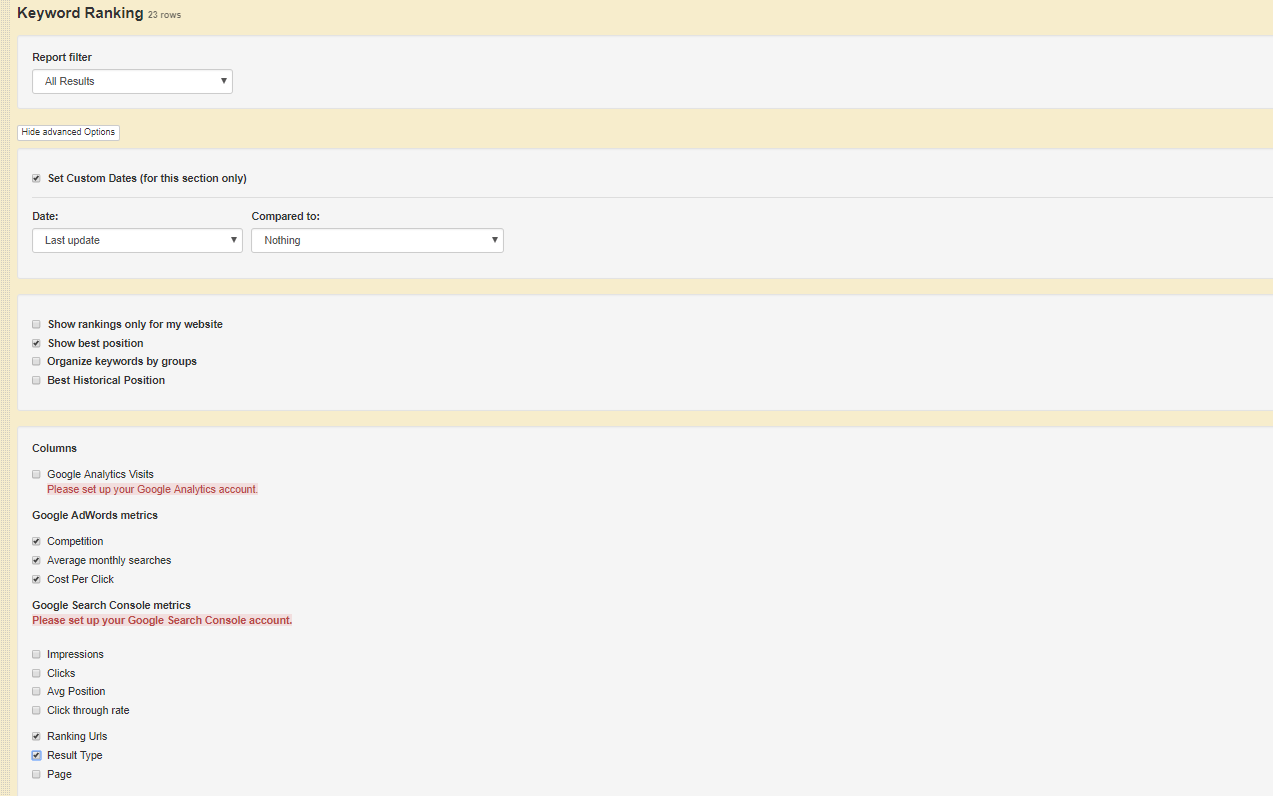Uncheck the Competition metric checkbox
The image size is (1273, 796).
click(37, 542)
